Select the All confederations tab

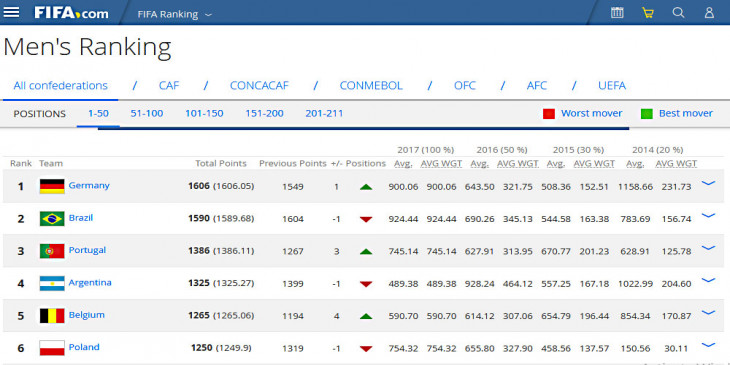(x=61, y=86)
